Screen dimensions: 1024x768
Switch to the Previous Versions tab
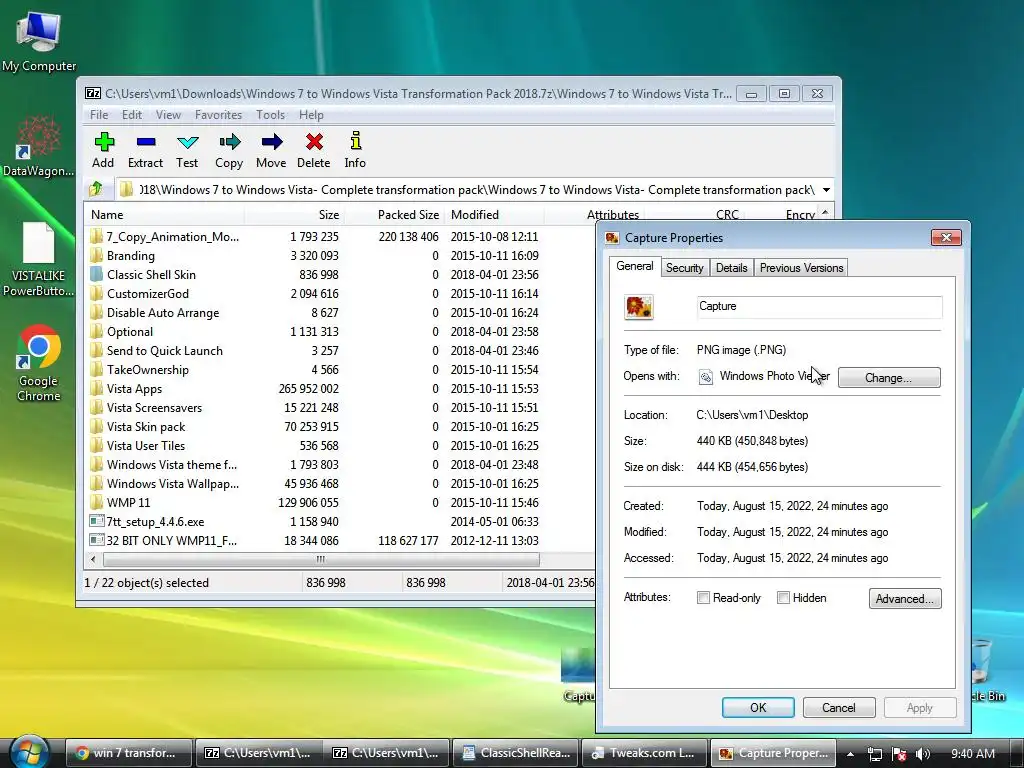click(801, 268)
